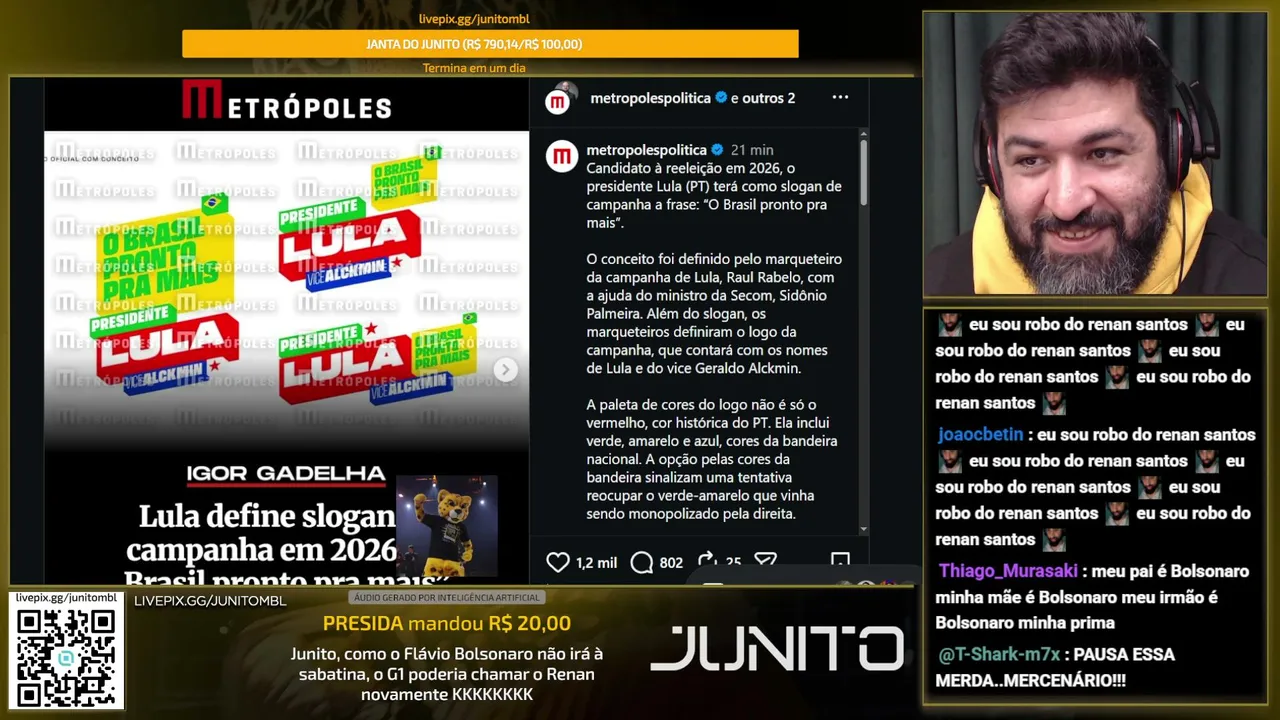View the '1,2 mil' likes count
Viewport: 1280px width, 720px height.
(x=596, y=563)
